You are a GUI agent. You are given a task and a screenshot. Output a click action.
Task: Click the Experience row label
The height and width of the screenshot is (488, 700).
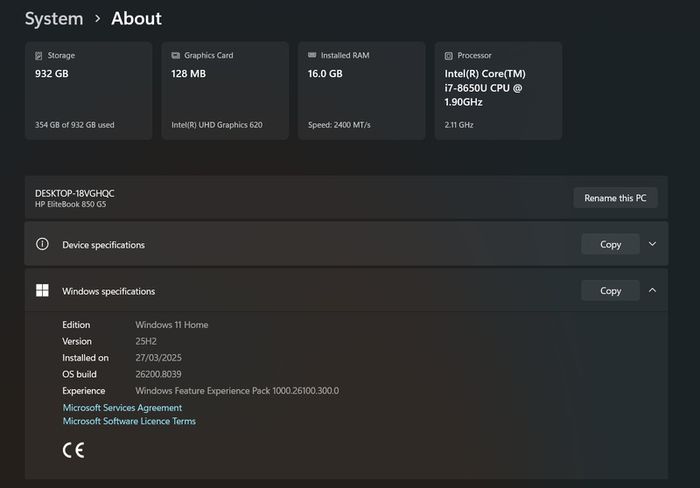click(x=83, y=391)
